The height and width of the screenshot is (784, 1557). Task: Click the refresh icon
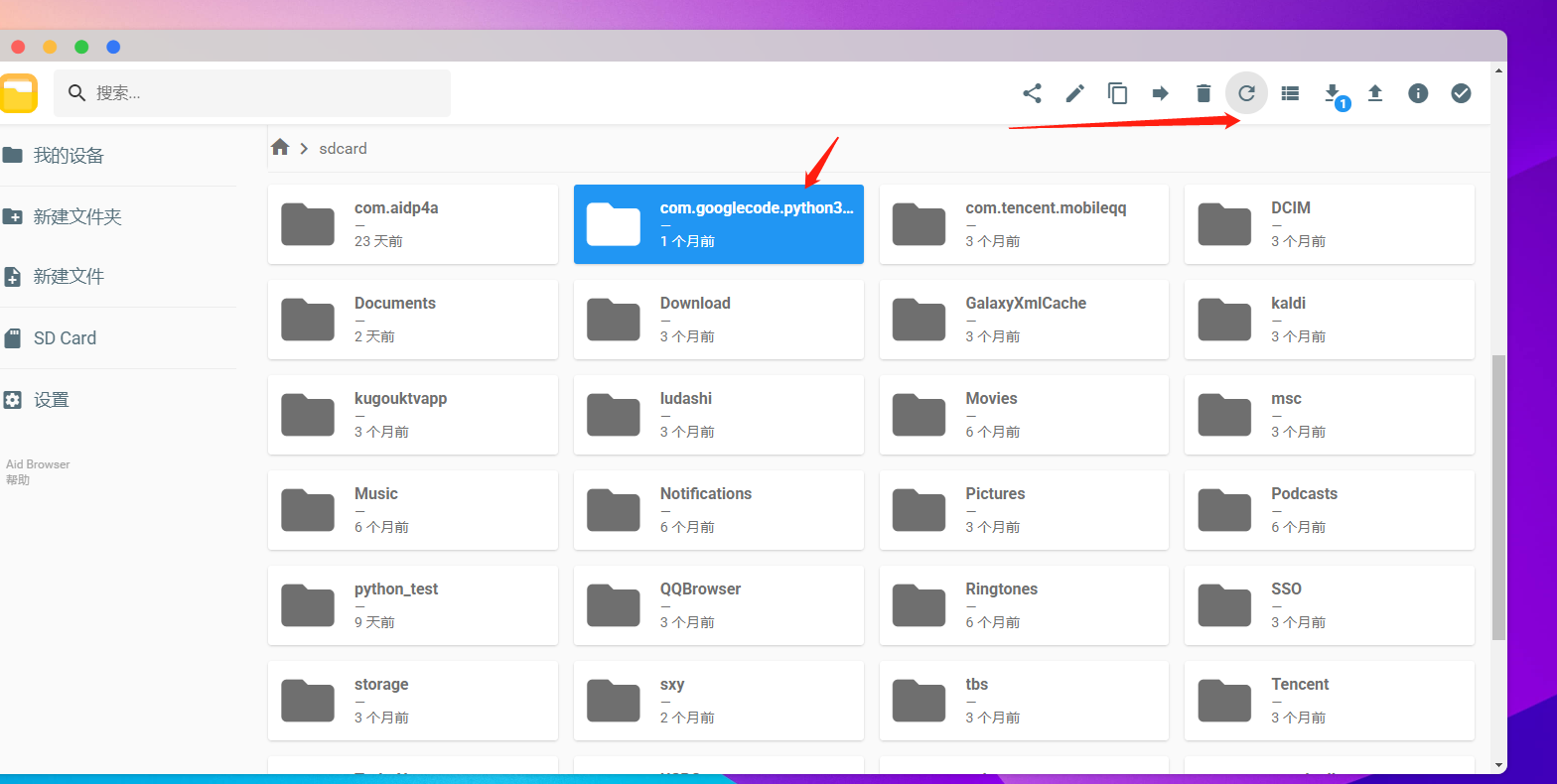click(x=1246, y=93)
